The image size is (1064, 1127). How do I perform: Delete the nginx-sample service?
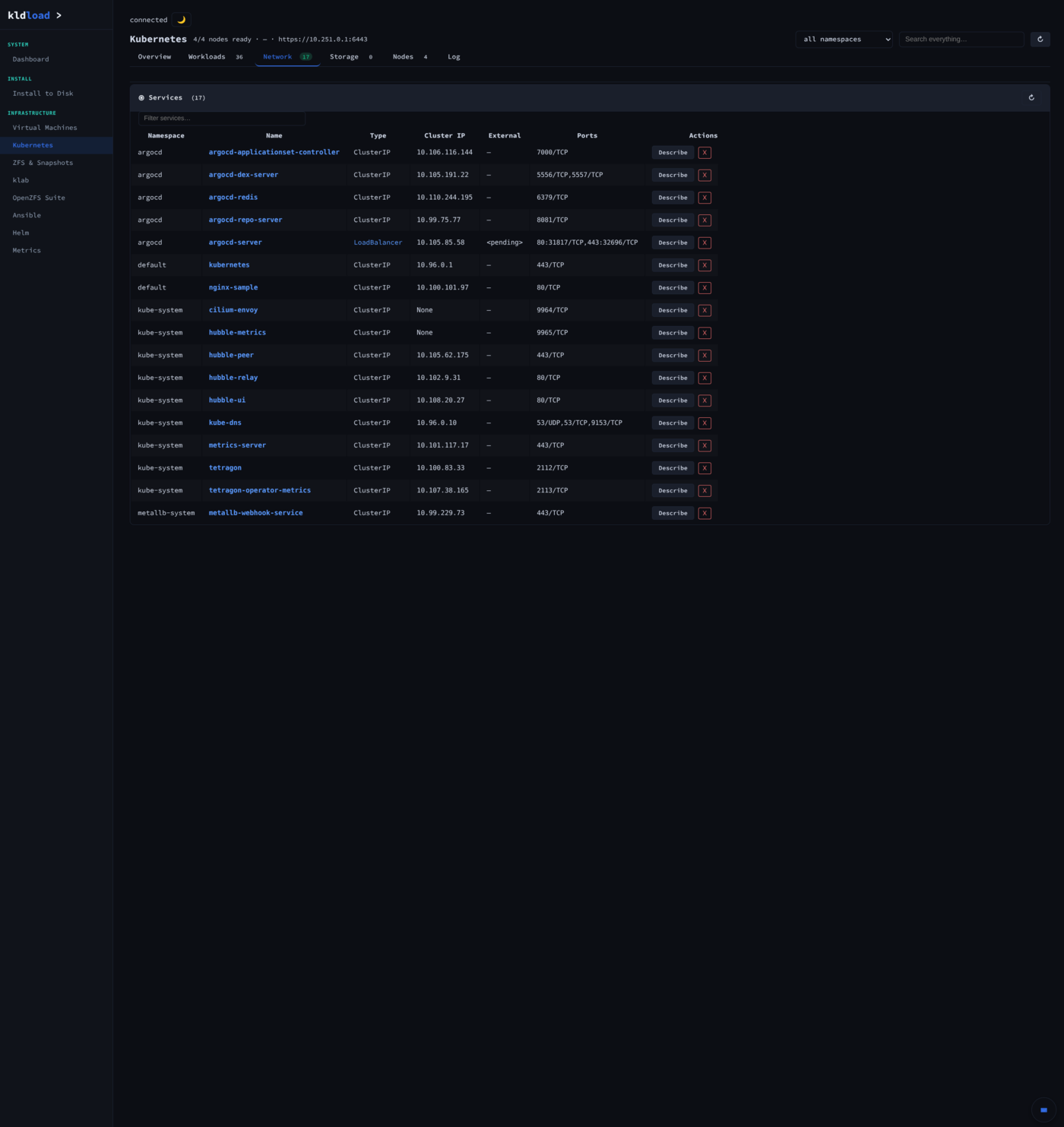pyautogui.click(x=705, y=288)
